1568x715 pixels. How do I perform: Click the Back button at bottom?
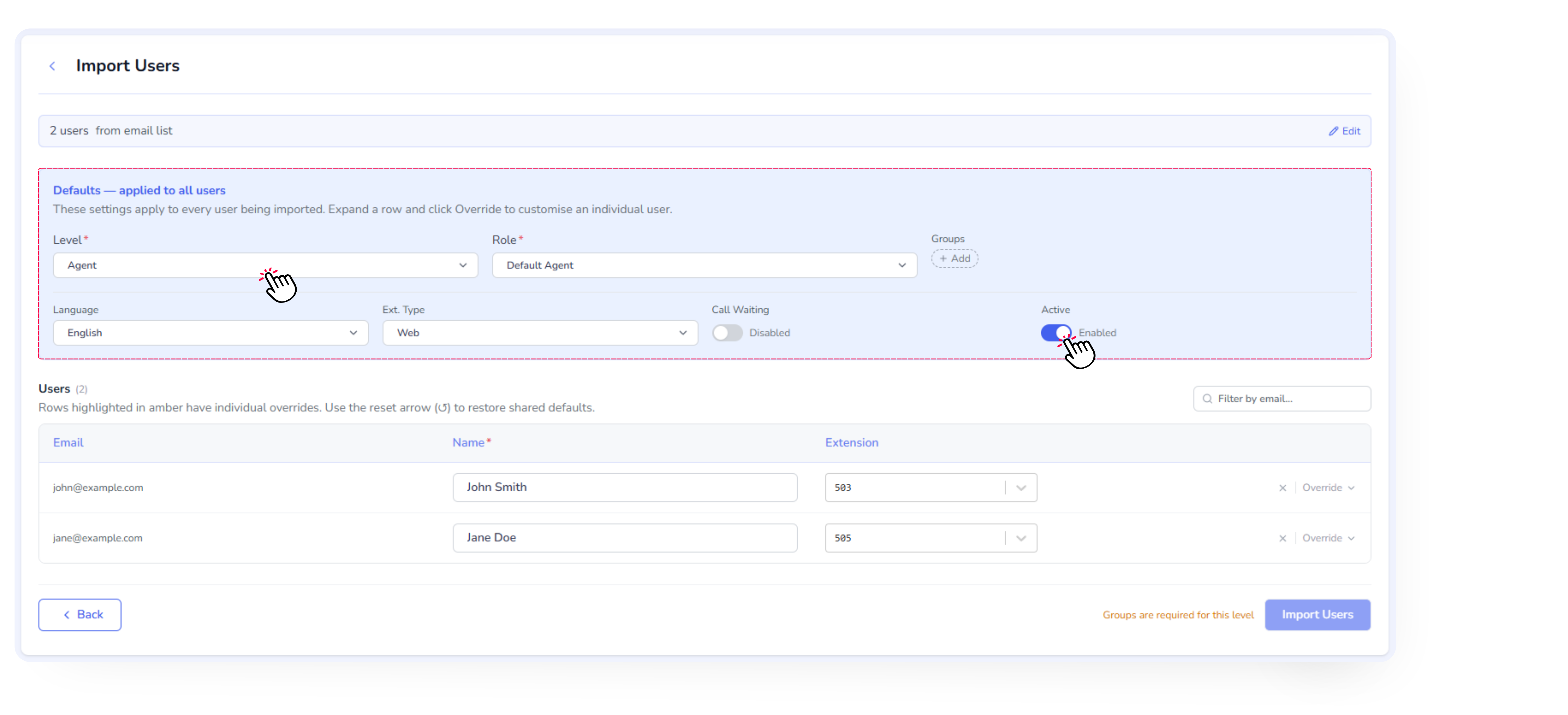pos(80,615)
